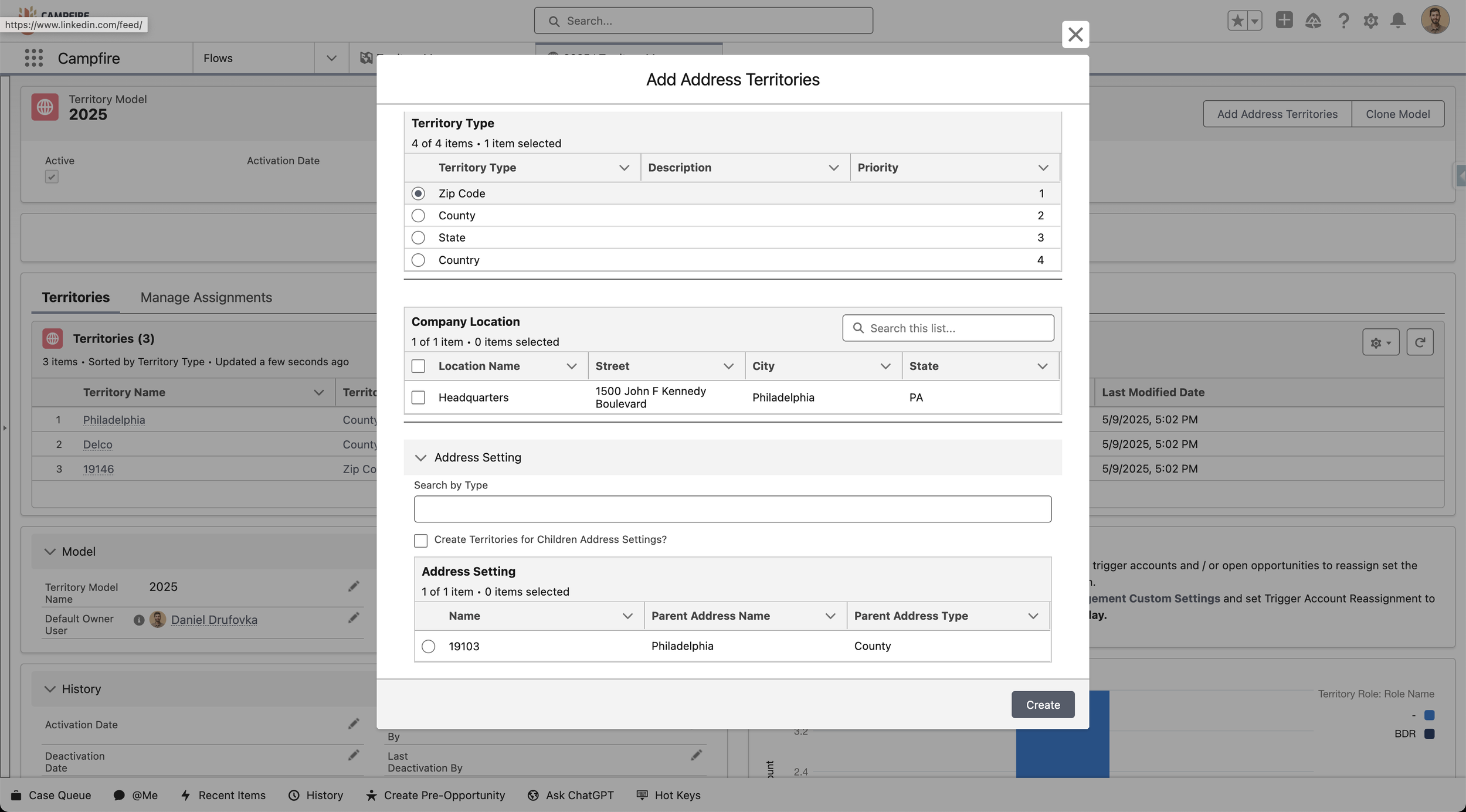Click the Help question mark icon
This screenshot has width=1466, height=812.
pyautogui.click(x=1343, y=21)
